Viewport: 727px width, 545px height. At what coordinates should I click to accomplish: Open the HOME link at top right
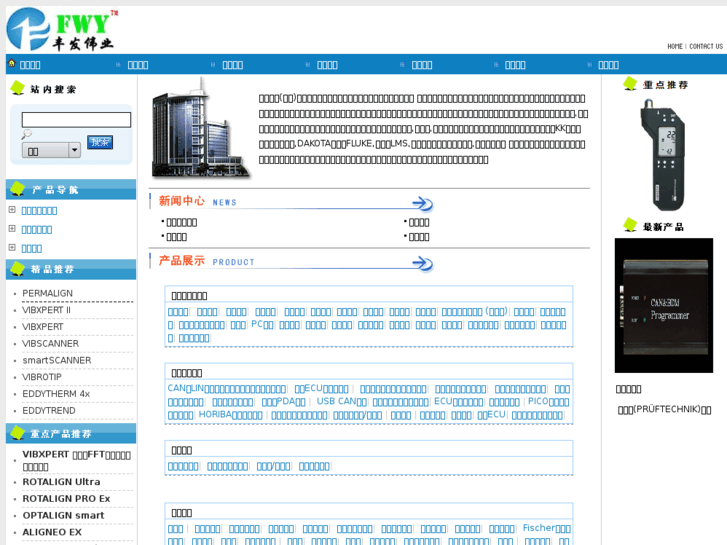tap(675, 47)
